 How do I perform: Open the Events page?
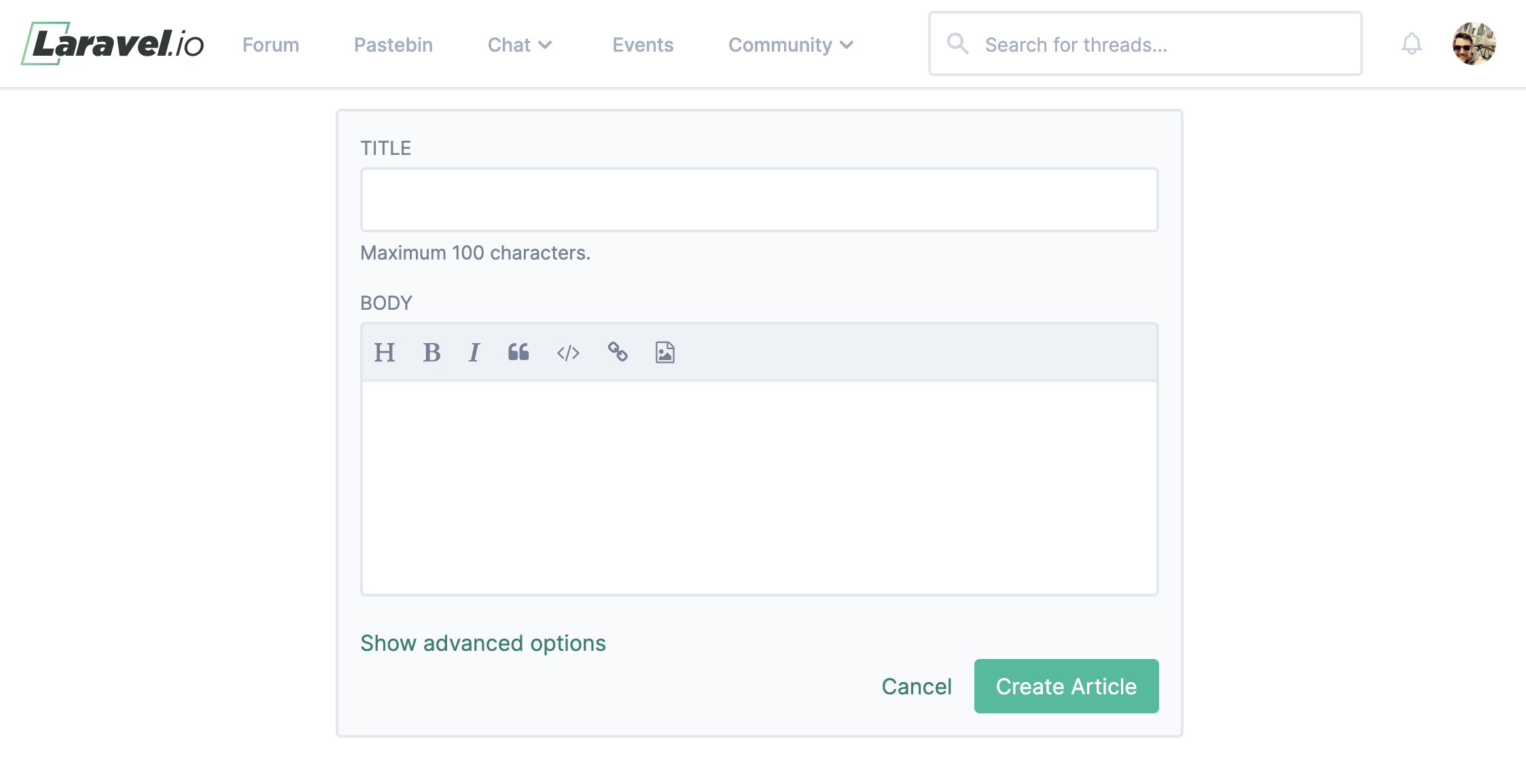(643, 45)
